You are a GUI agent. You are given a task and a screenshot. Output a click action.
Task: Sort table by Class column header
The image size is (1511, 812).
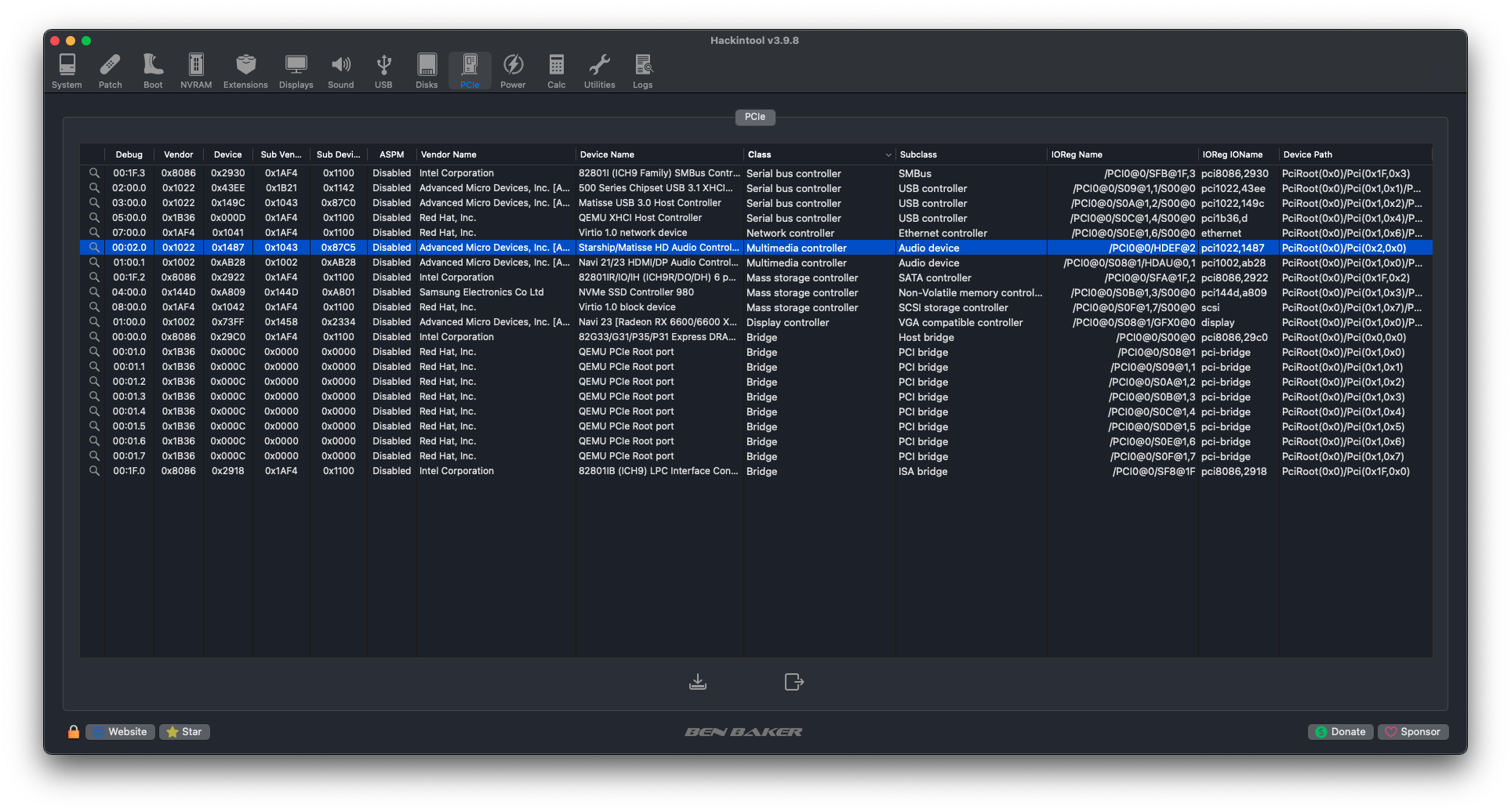815,154
